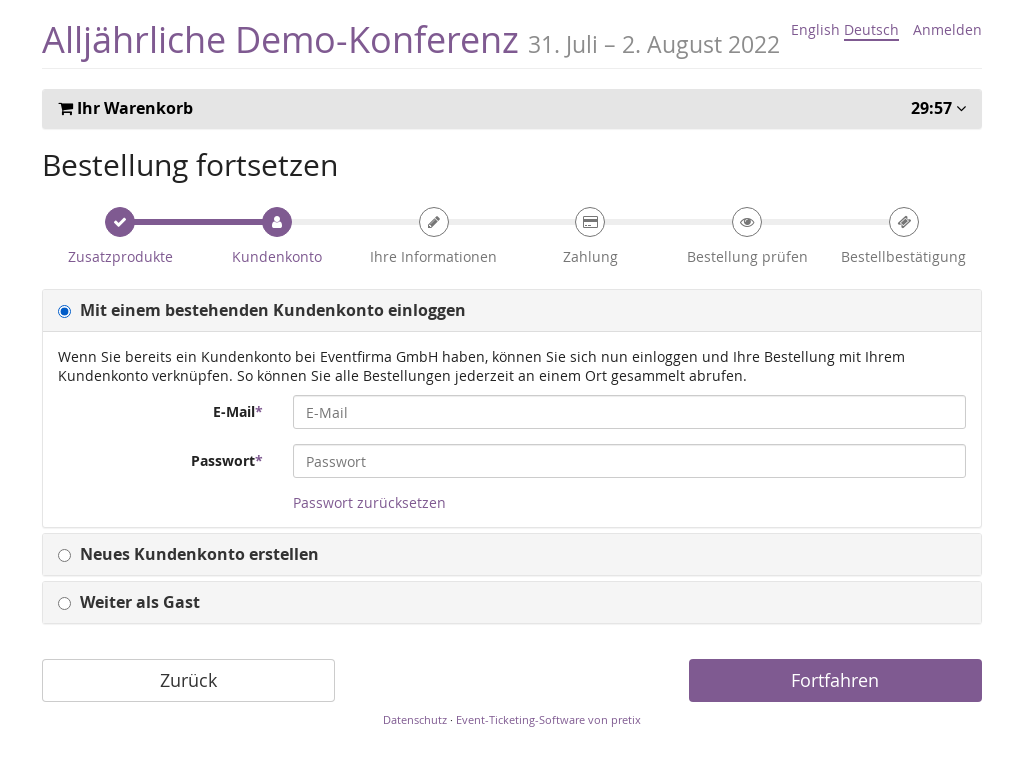Click the credit card icon for Zahlung
Viewport: 1024px width, 768px height.
coord(590,222)
